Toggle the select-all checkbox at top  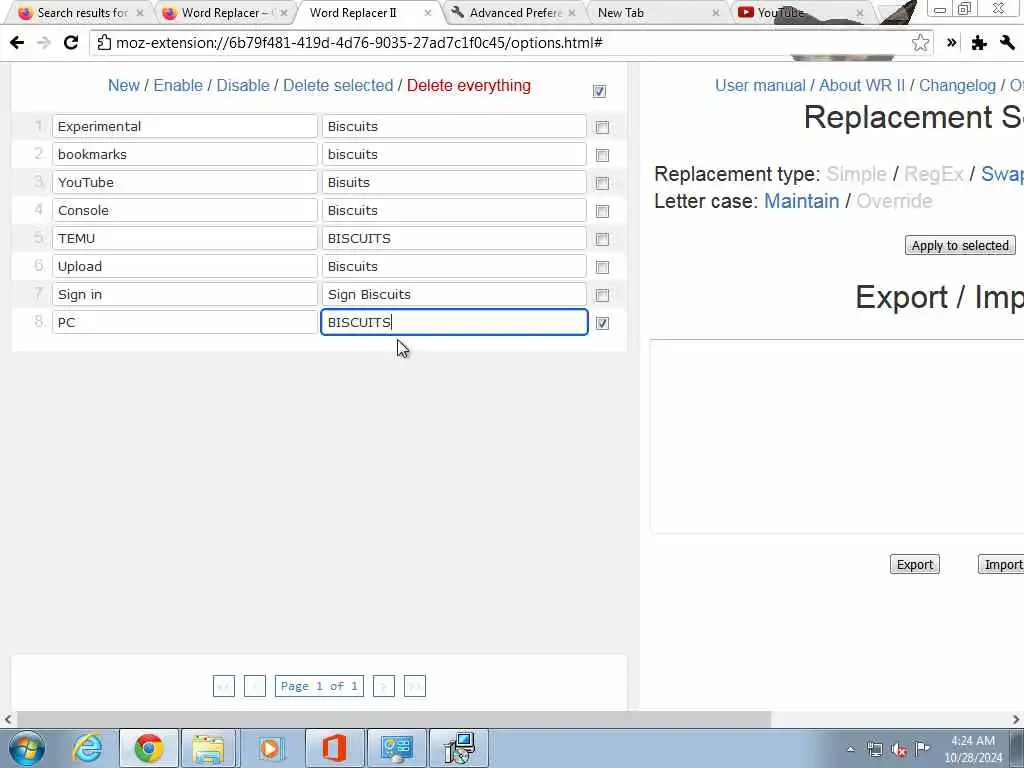tap(600, 91)
